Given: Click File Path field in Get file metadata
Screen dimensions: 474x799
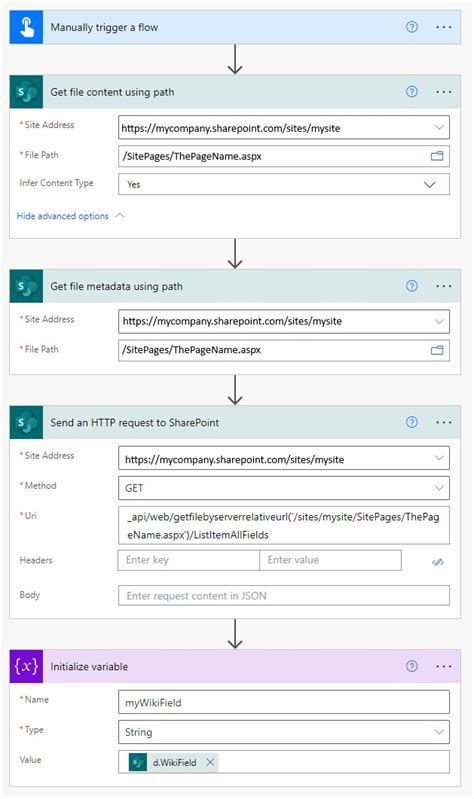Looking at the screenshot, I should pyautogui.click(x=284, y=350).
